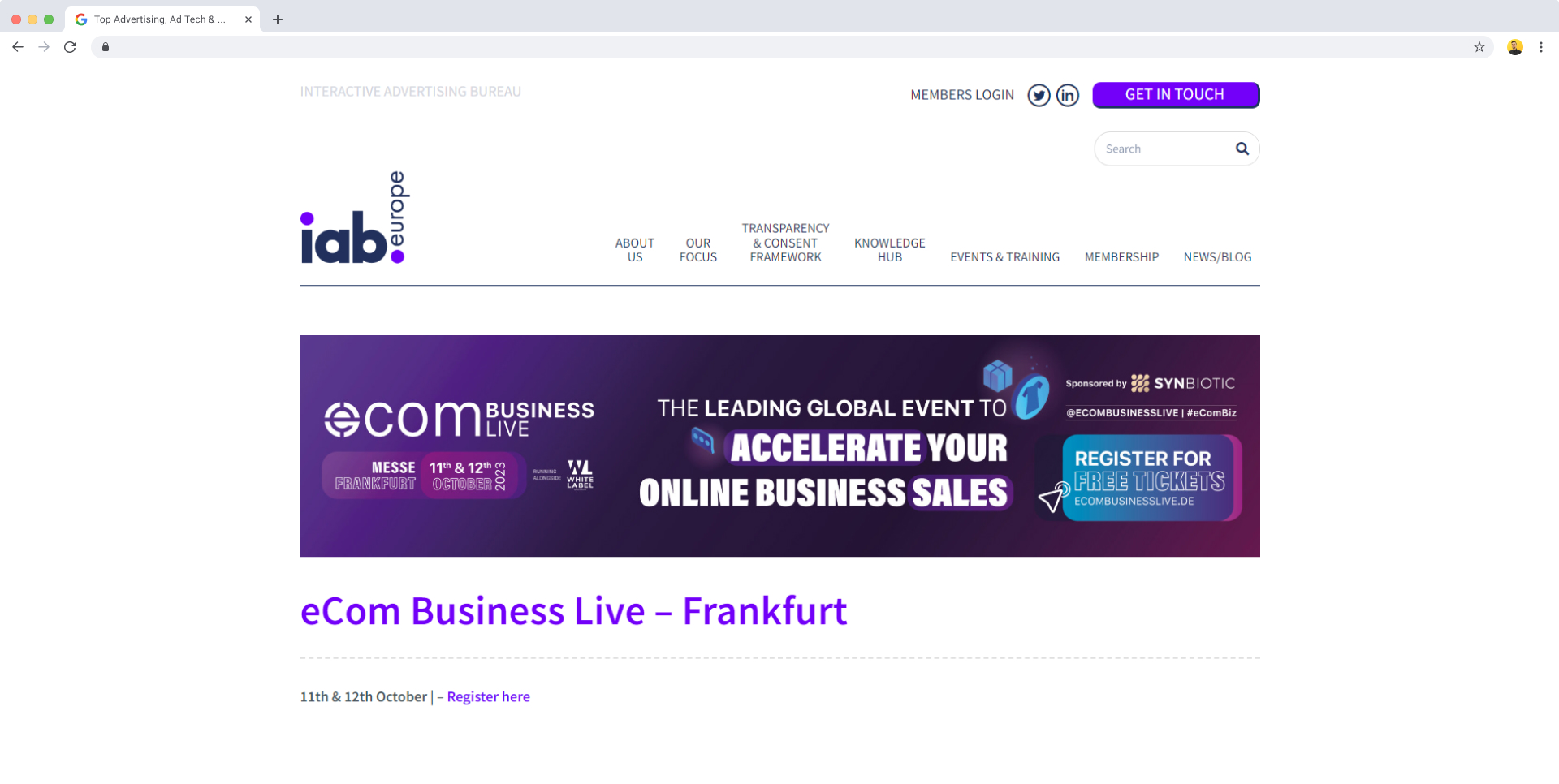Open the Knowledge Hub menu
This screenshot has height=784, width=1559.
(889, 250)
